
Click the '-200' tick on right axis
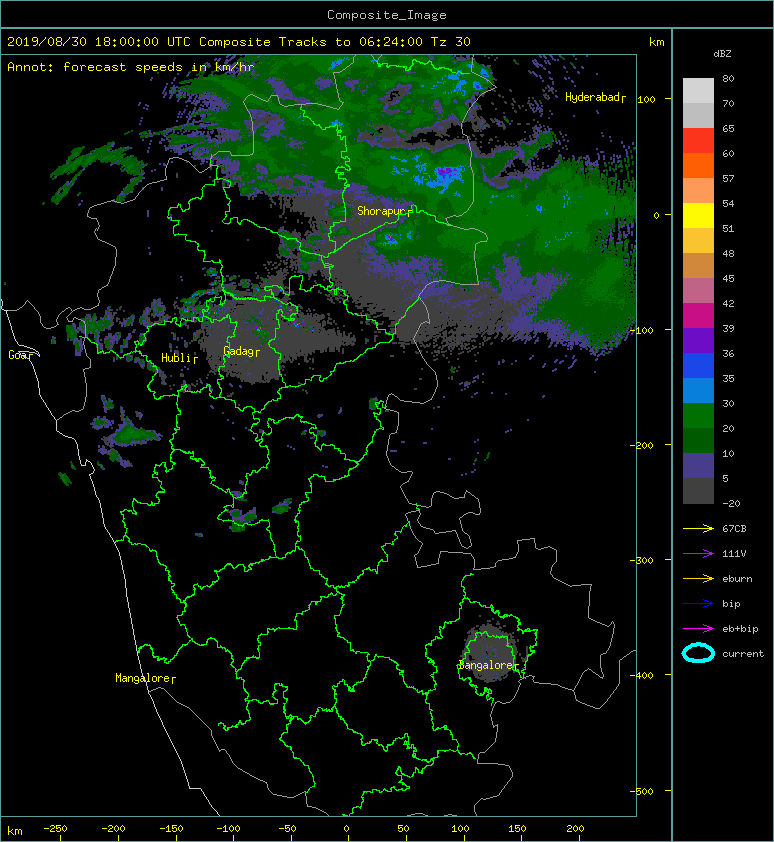point(641,445)
